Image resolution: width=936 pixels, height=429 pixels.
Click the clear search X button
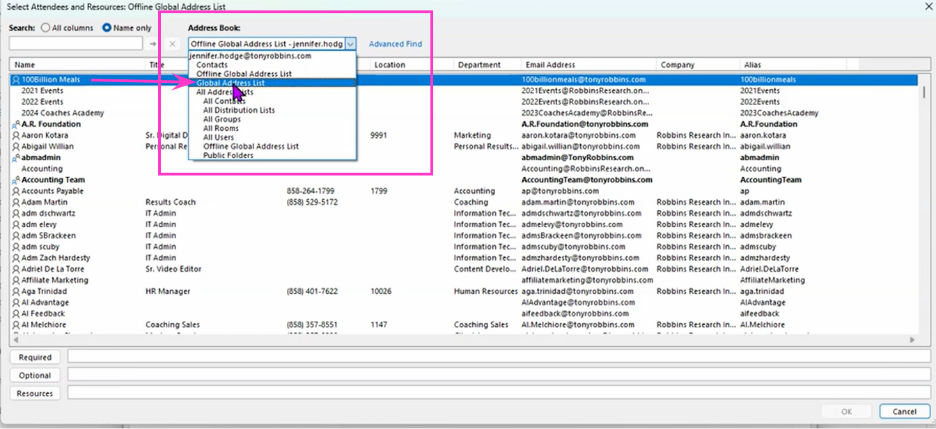(171, 44)
